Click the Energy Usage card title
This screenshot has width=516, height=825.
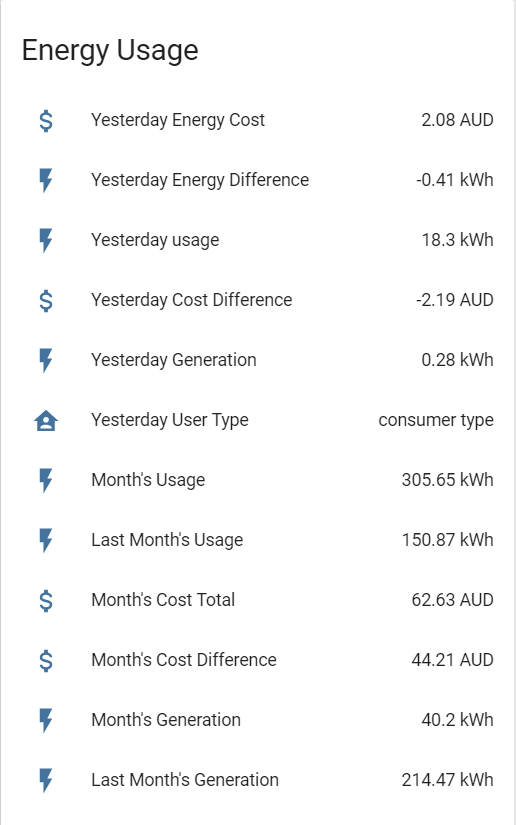coord(110,51)
